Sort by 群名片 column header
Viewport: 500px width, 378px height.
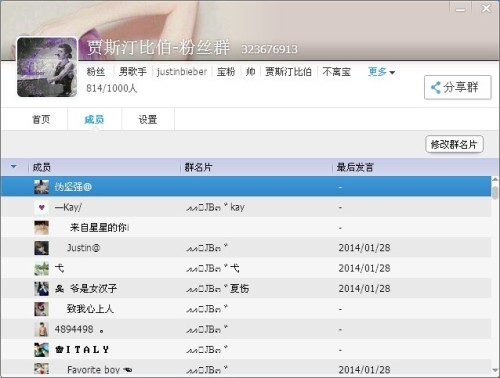(198, 167)
